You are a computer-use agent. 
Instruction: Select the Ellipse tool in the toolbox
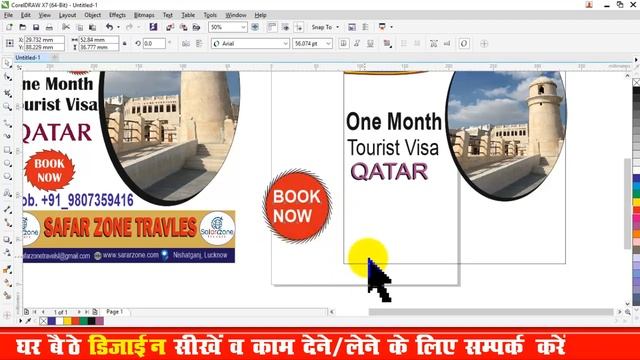point(7,163)
